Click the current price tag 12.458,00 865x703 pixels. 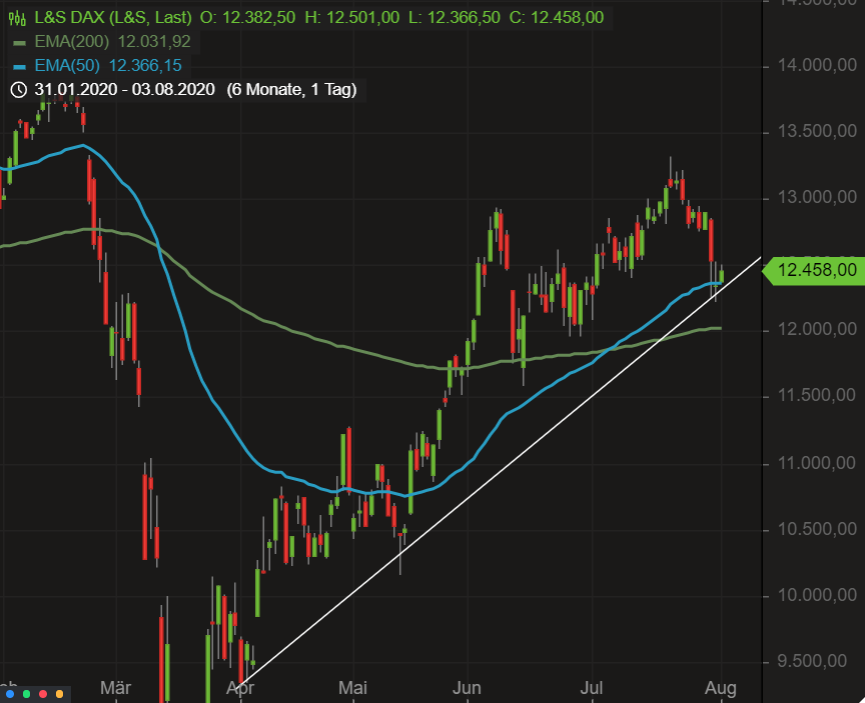pos(816,270)
